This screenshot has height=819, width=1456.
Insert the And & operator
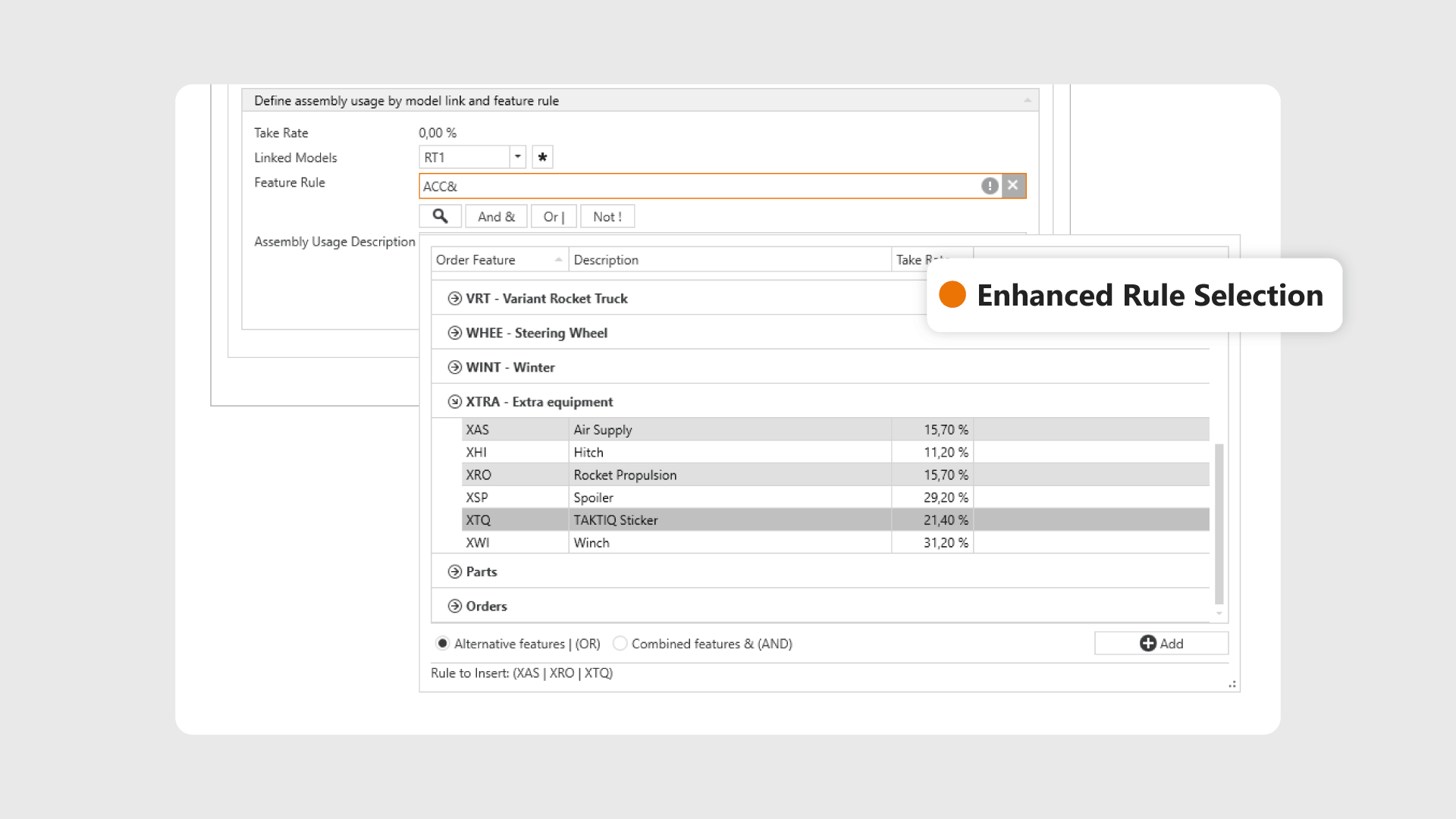[496, 216]
